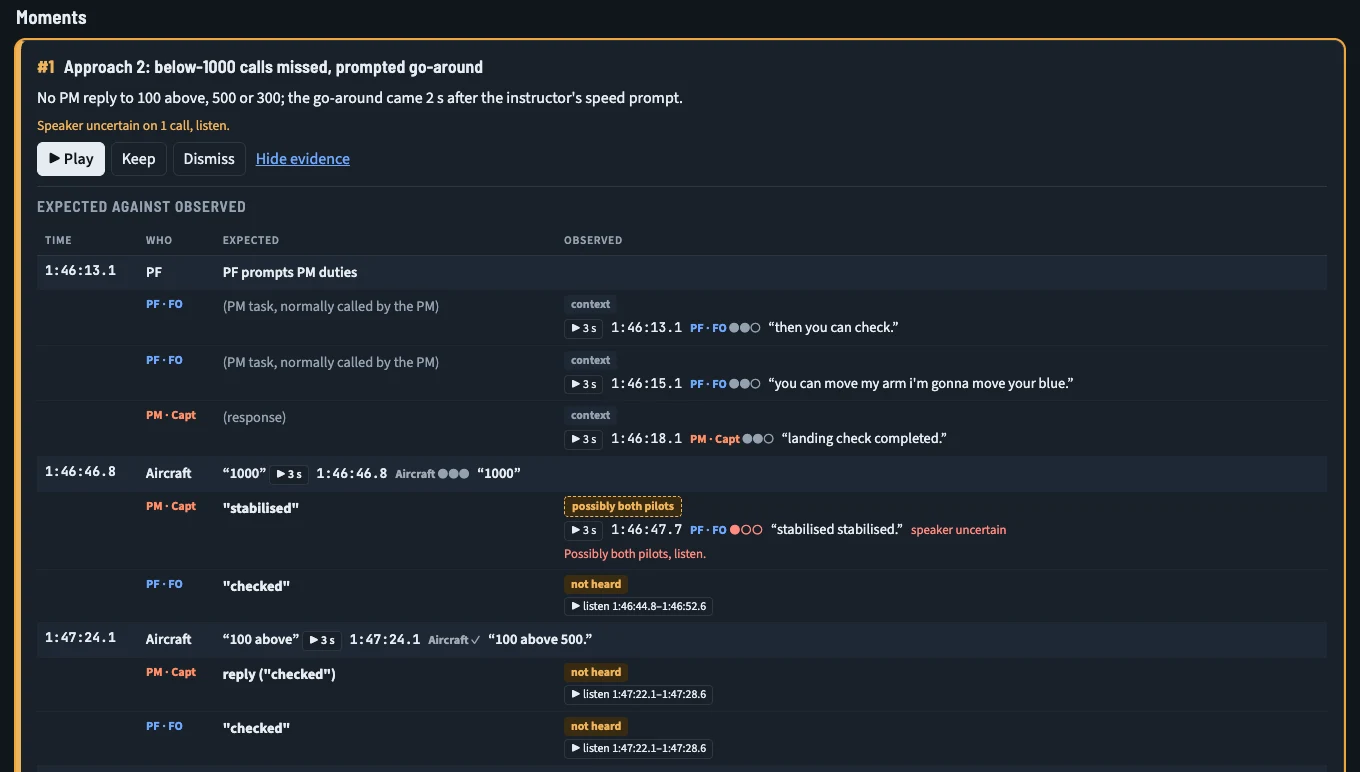Click the title "Approach 2: below-1000 calls missed, prompted go-around"
This screenshot has height=772, width=1360.
273,68
